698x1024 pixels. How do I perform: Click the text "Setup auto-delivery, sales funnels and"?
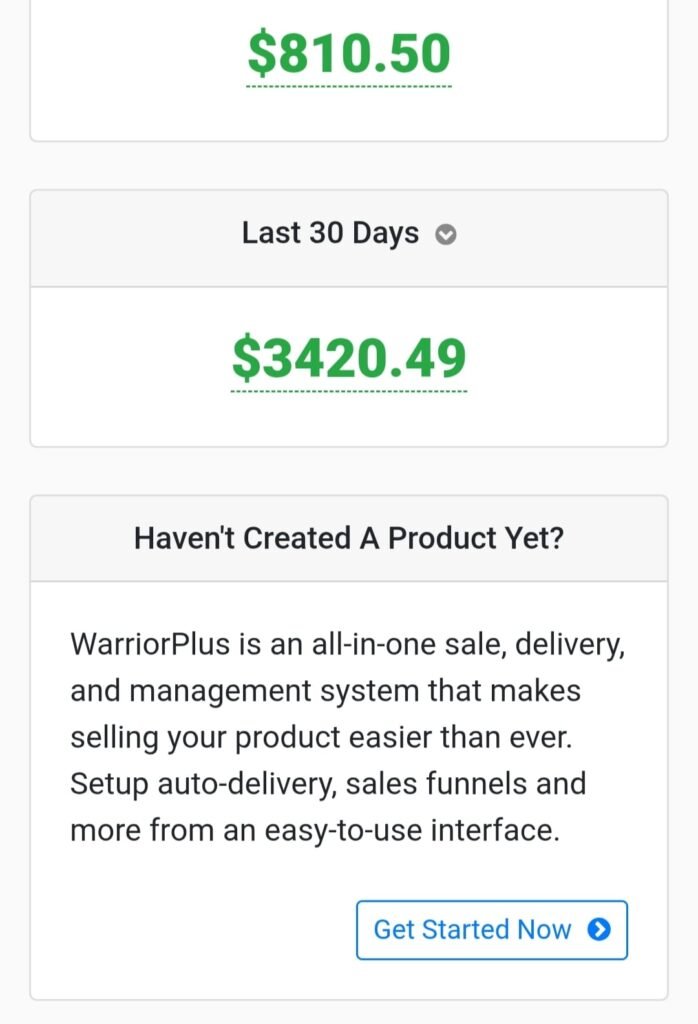pyautogui.click(x=328, y=784)
